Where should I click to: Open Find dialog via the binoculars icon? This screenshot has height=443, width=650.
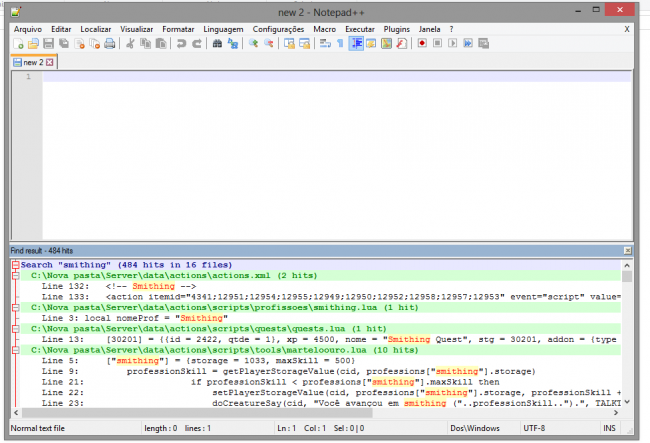click(217, 44)
